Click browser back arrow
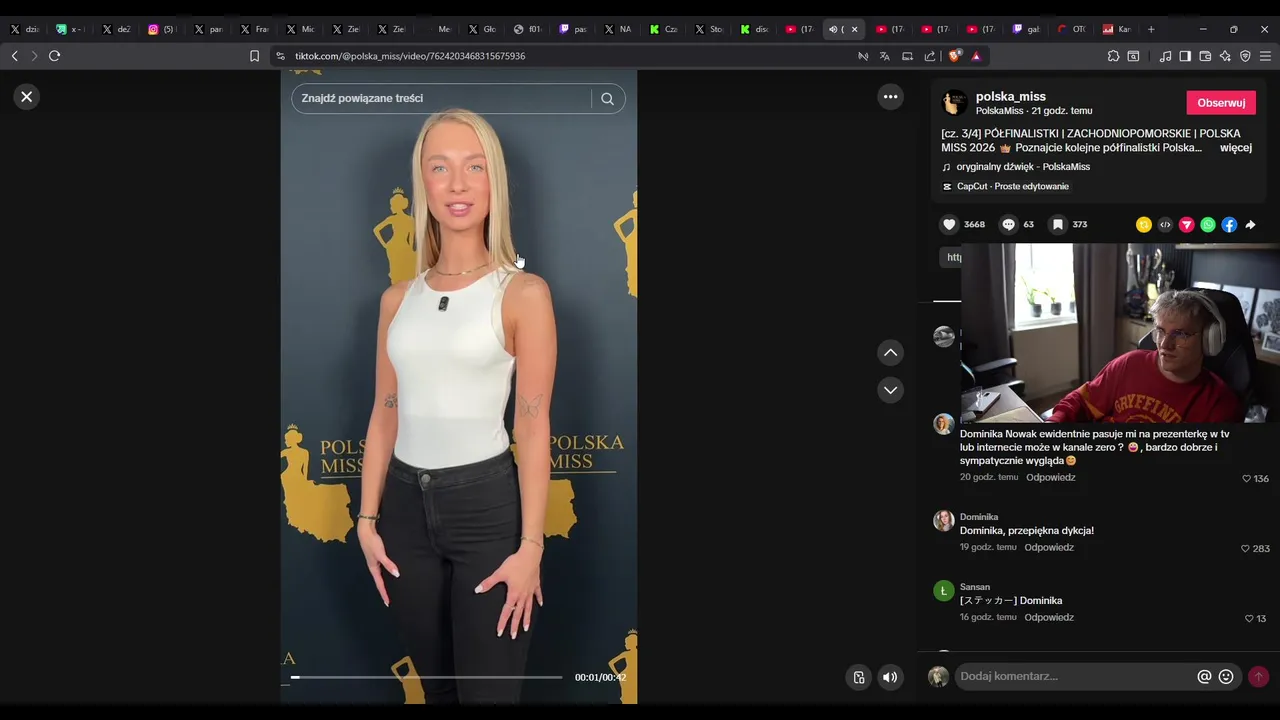 pyautogui.click(x=14, y=56)
